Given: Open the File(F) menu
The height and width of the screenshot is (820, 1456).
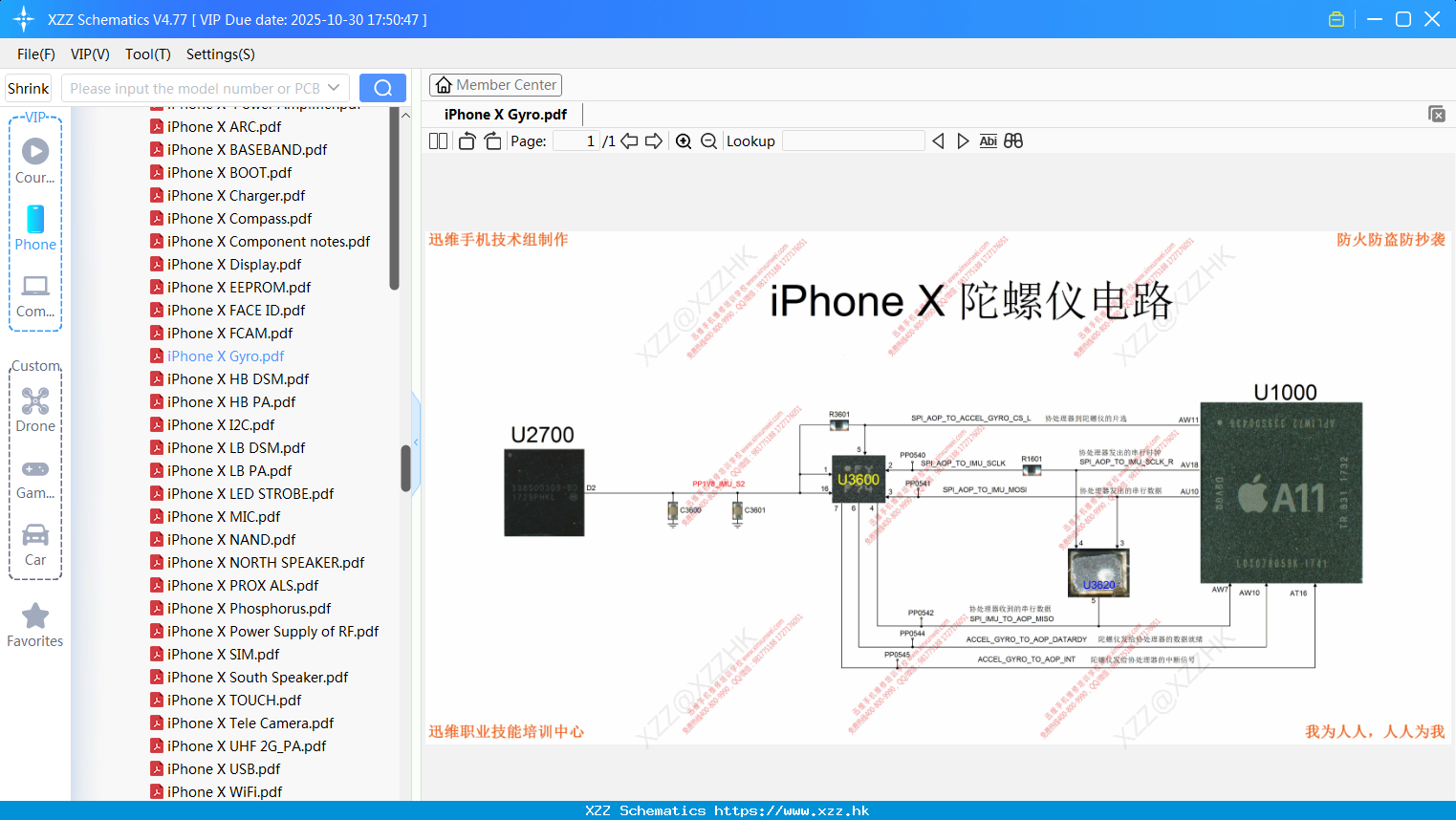Looking at the screenshot, I should coord(36,54).
